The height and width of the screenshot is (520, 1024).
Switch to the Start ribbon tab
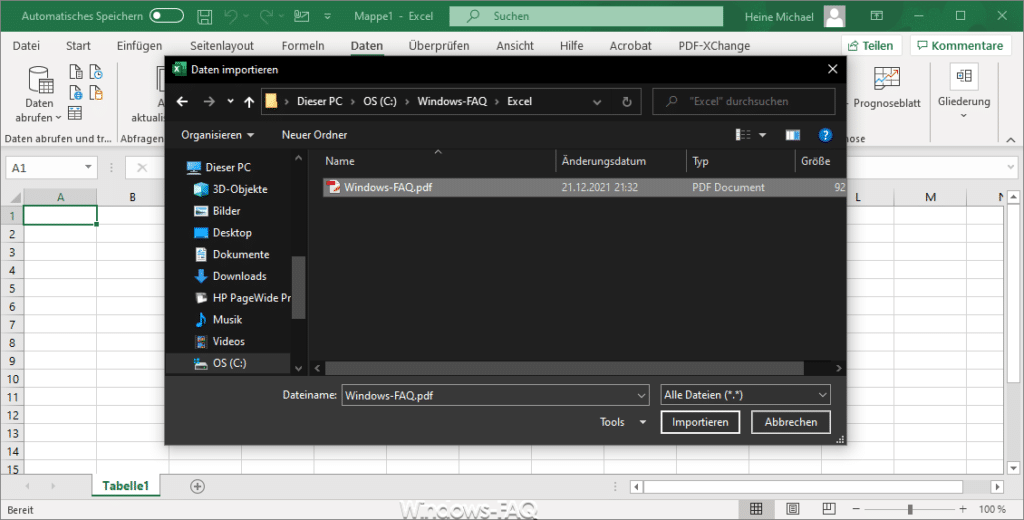point(78,46)
